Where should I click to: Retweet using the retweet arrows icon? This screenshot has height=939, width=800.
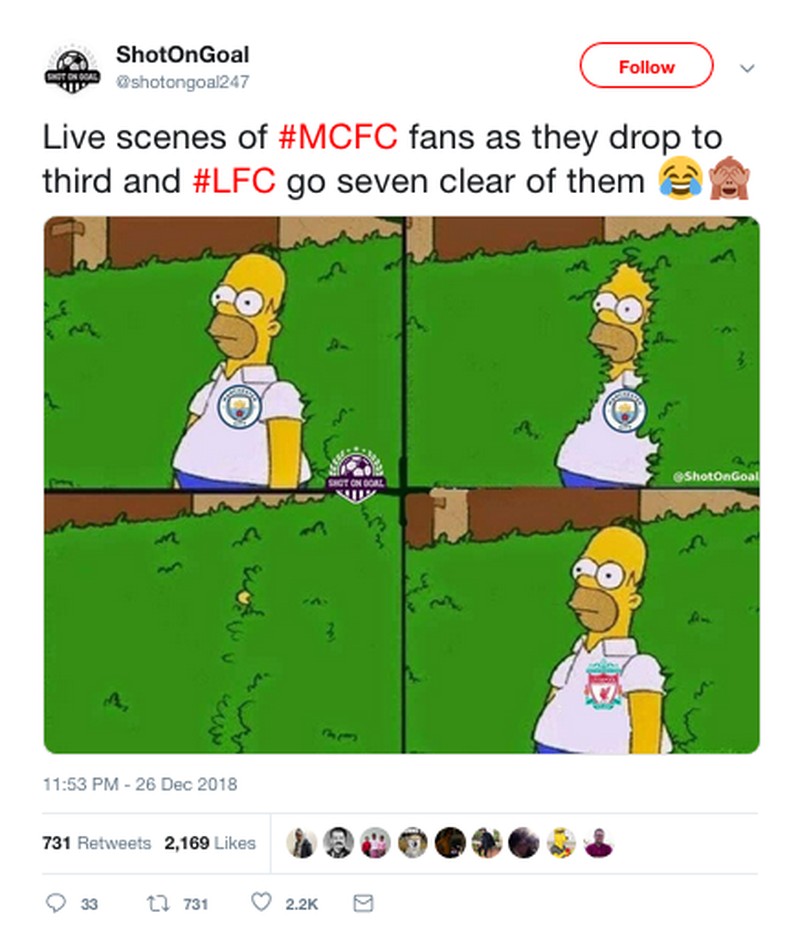[x=158, y=904]
